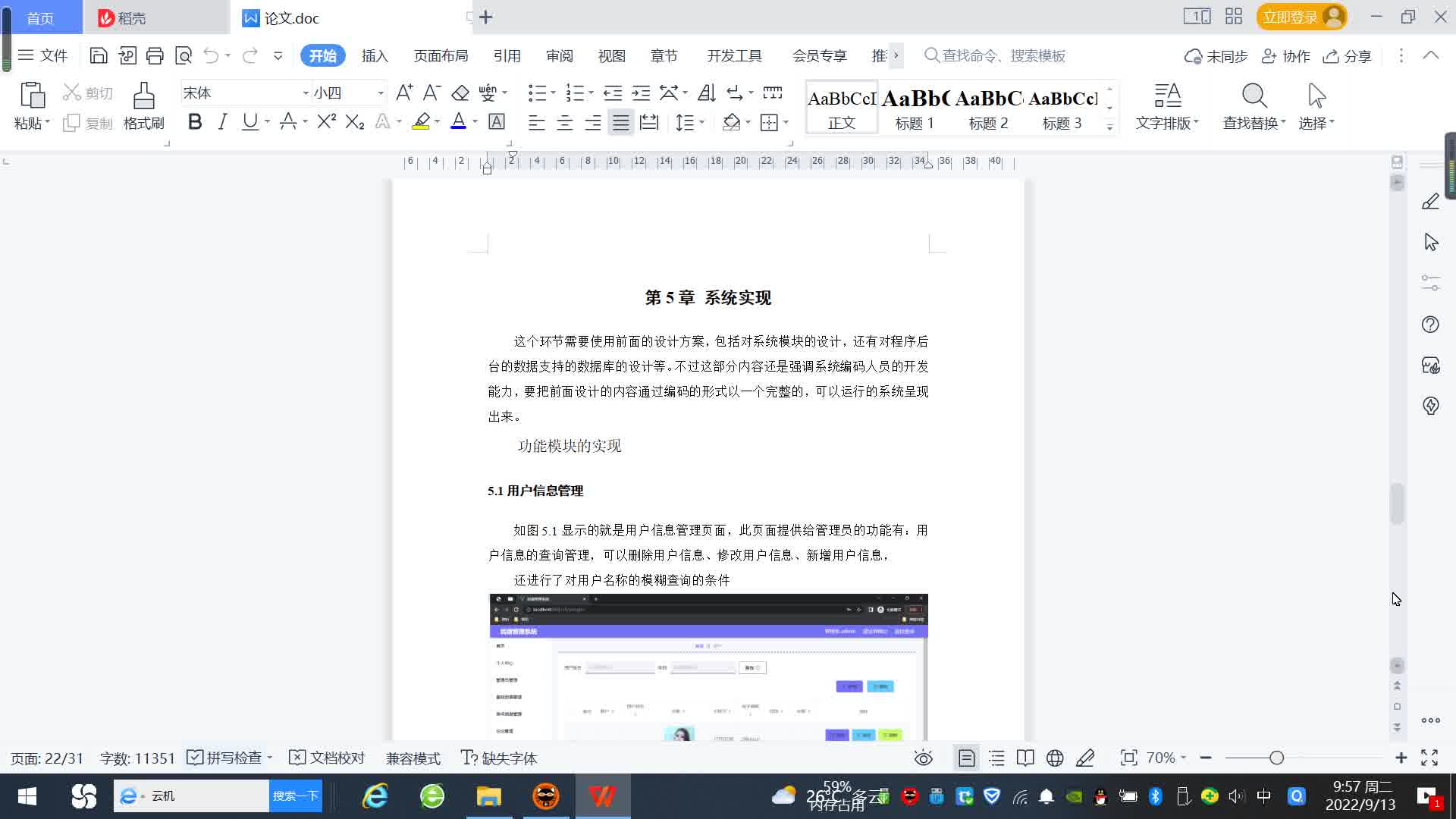Open Find and Replace magnifier

tap(1254, 96)
